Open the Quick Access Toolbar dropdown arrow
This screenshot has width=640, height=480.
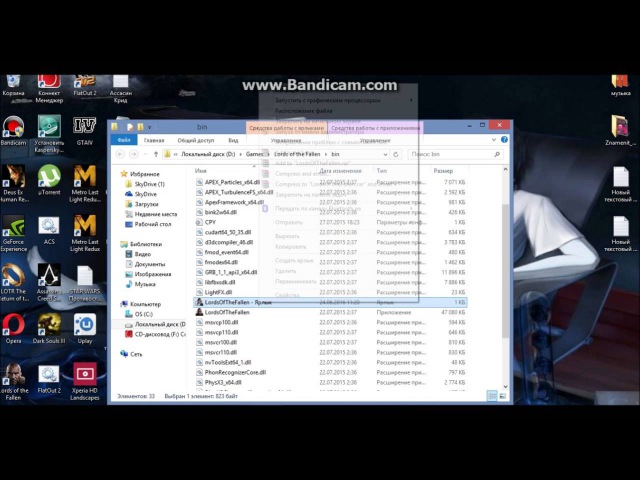tap(150, 127)
